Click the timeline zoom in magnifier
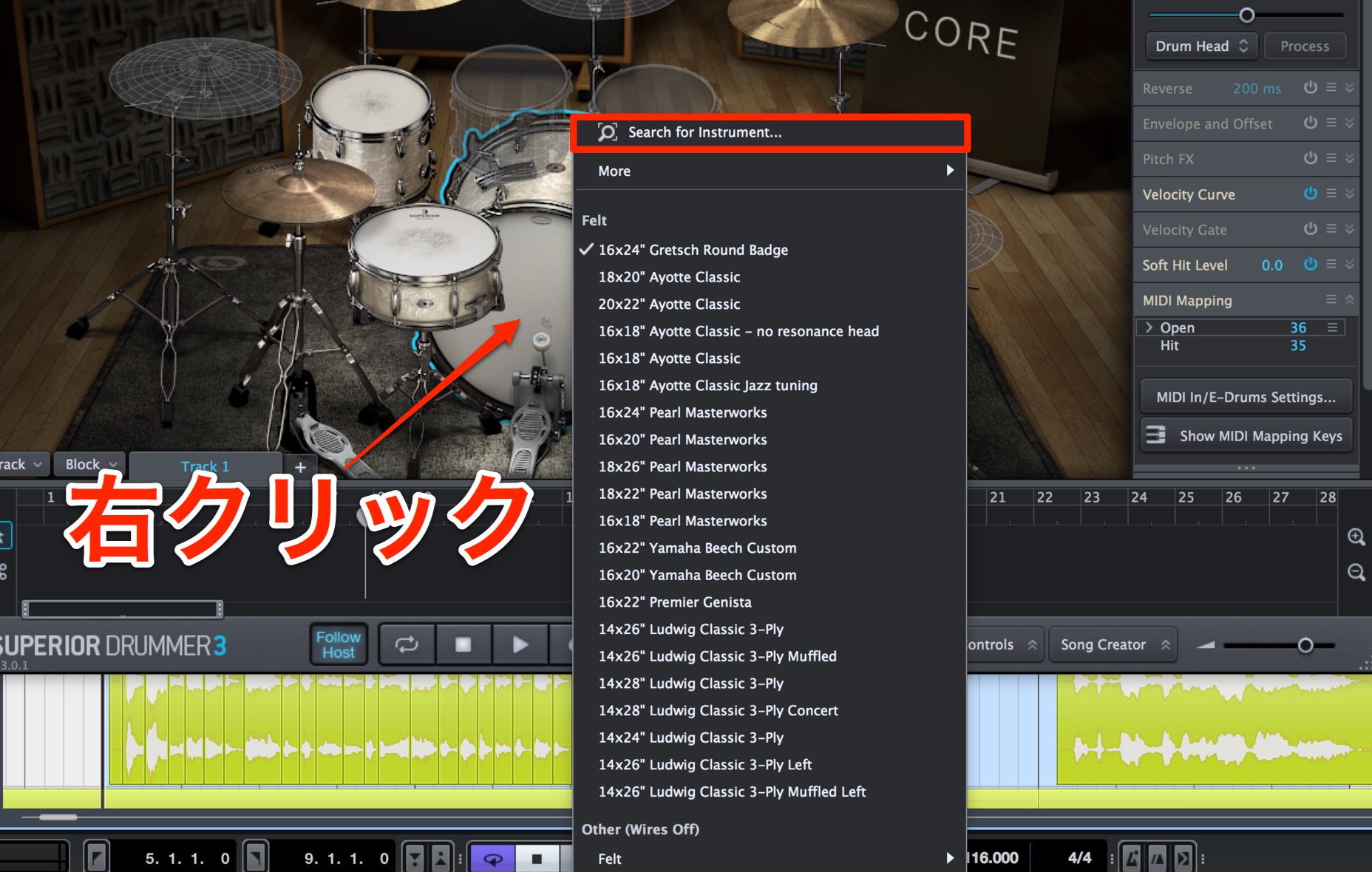The height and width of the screenshot is (872, 1372). (x=1356, y=537)
